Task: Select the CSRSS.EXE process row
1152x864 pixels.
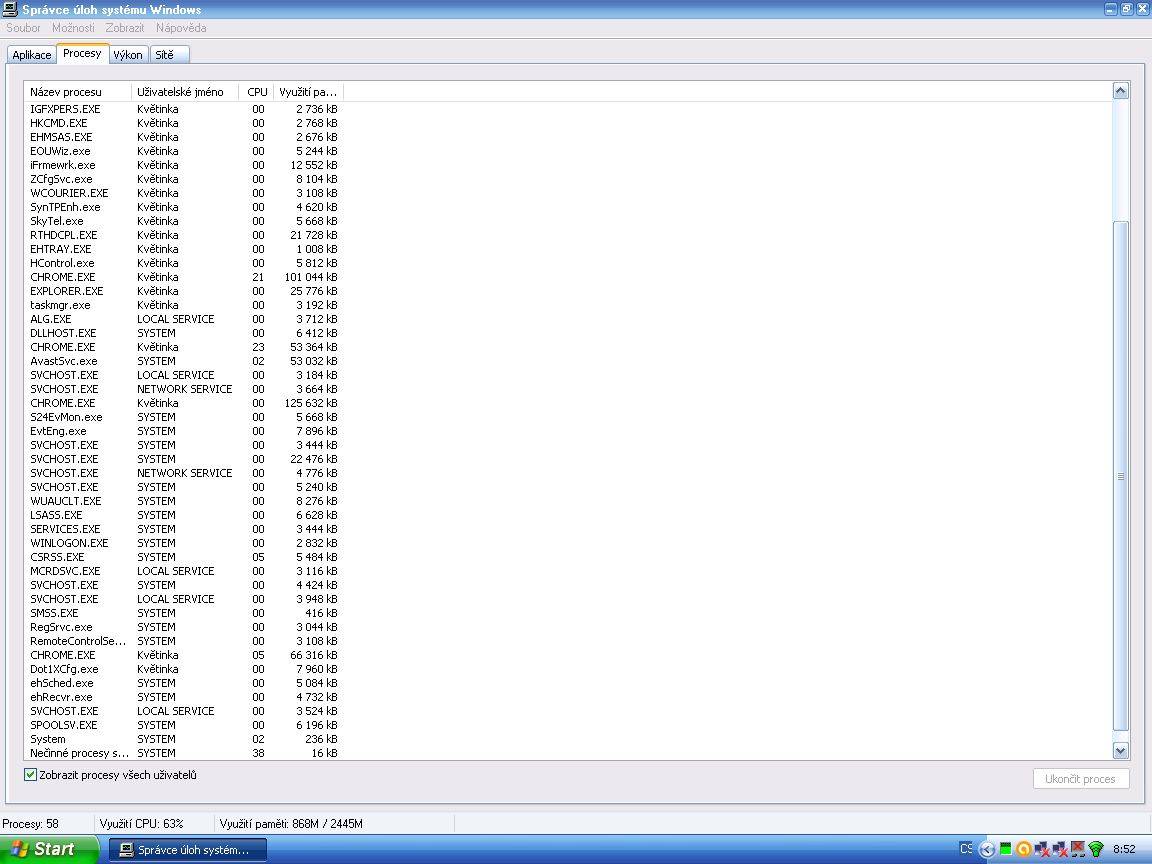Action: pyautogui.click(x=184, y=557)
